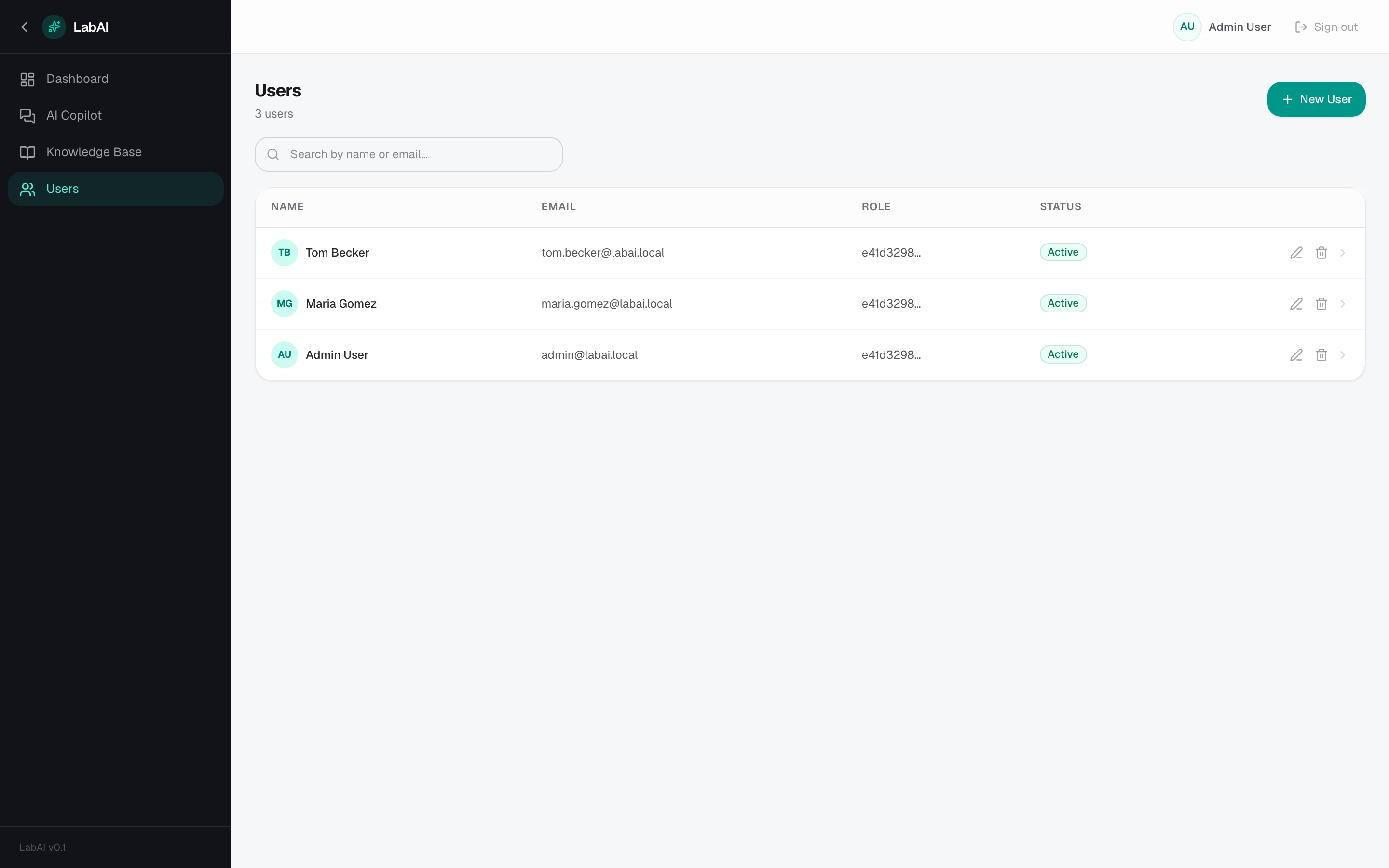The image size is (1389, 868).
Task: Open AI Copilot from the sidebar
Action: 115,115
